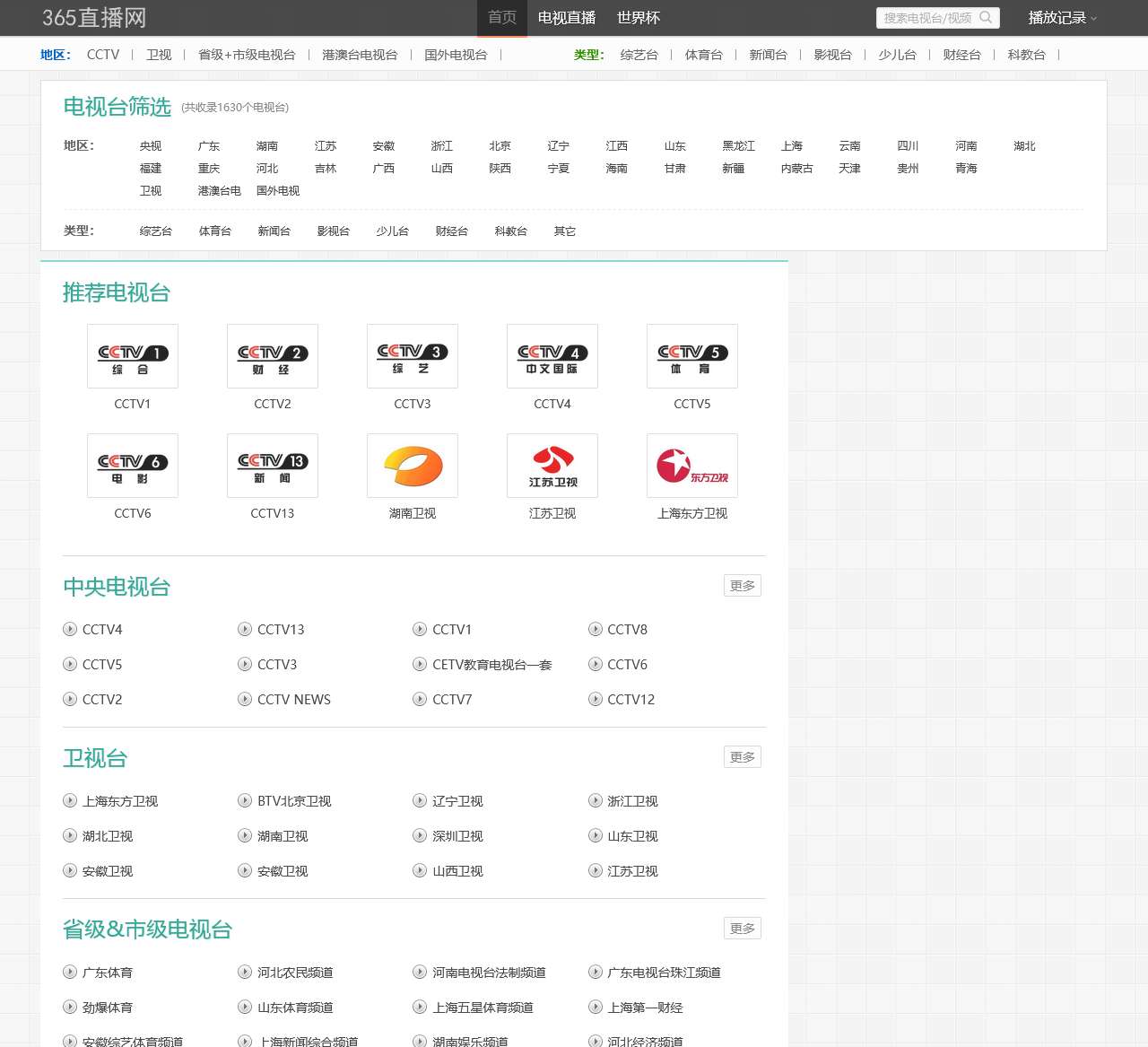Open the 播放记录 playback history dropdown
Screen dimensions: 1148x1047
[x=1061, y=17]
